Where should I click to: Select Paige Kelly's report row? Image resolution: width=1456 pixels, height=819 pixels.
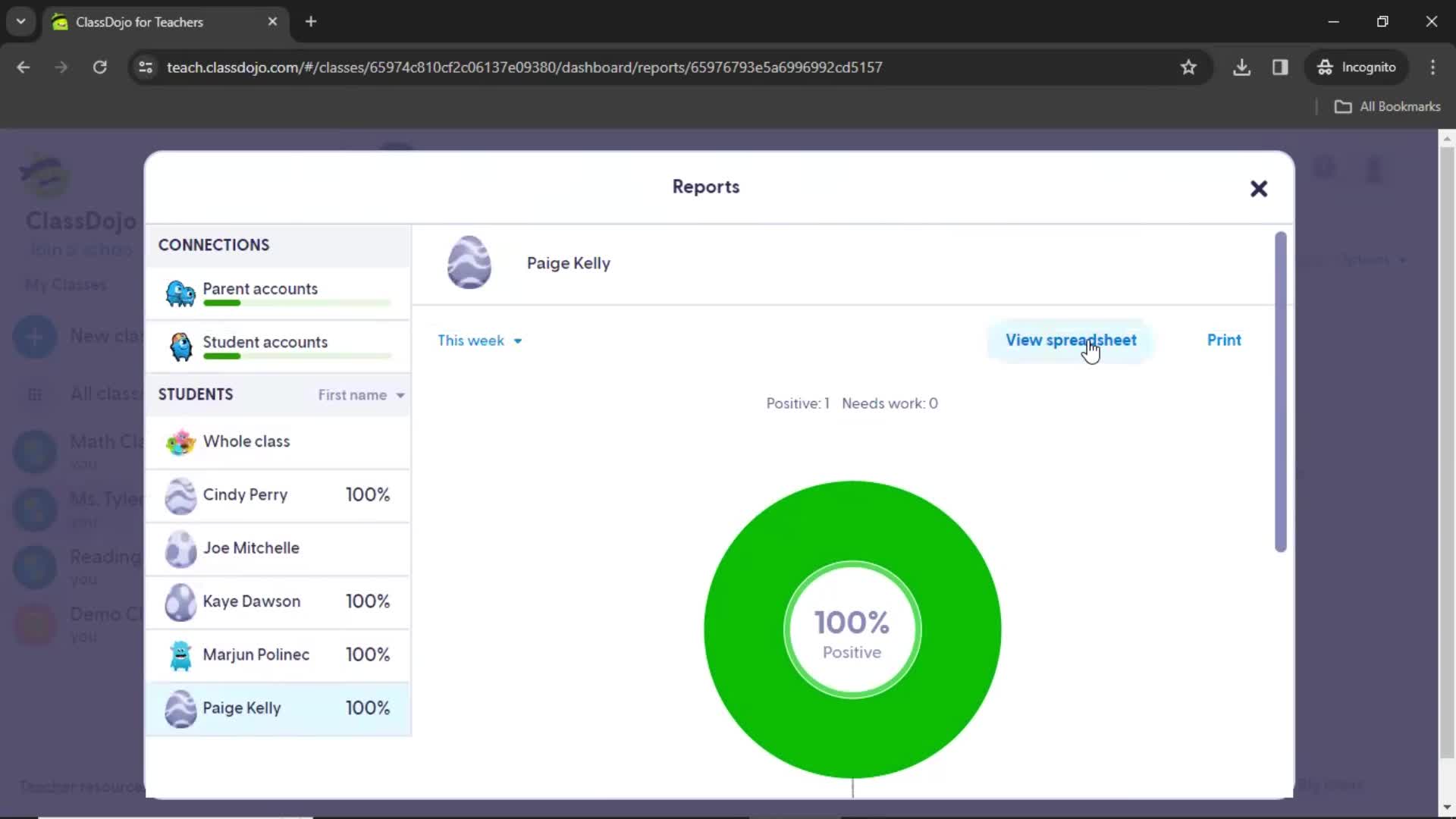point(278,708)
